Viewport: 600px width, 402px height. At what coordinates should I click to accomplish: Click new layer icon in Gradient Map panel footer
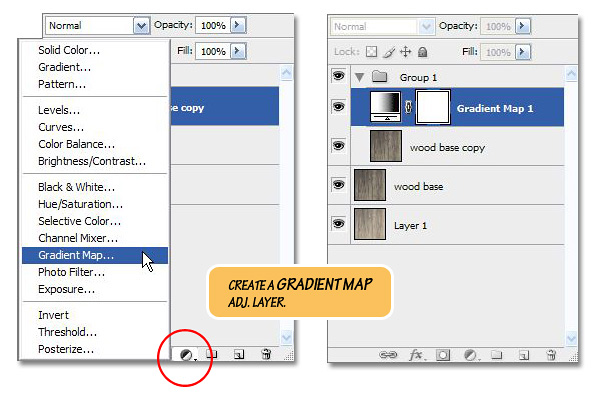[x=524, y=356]
